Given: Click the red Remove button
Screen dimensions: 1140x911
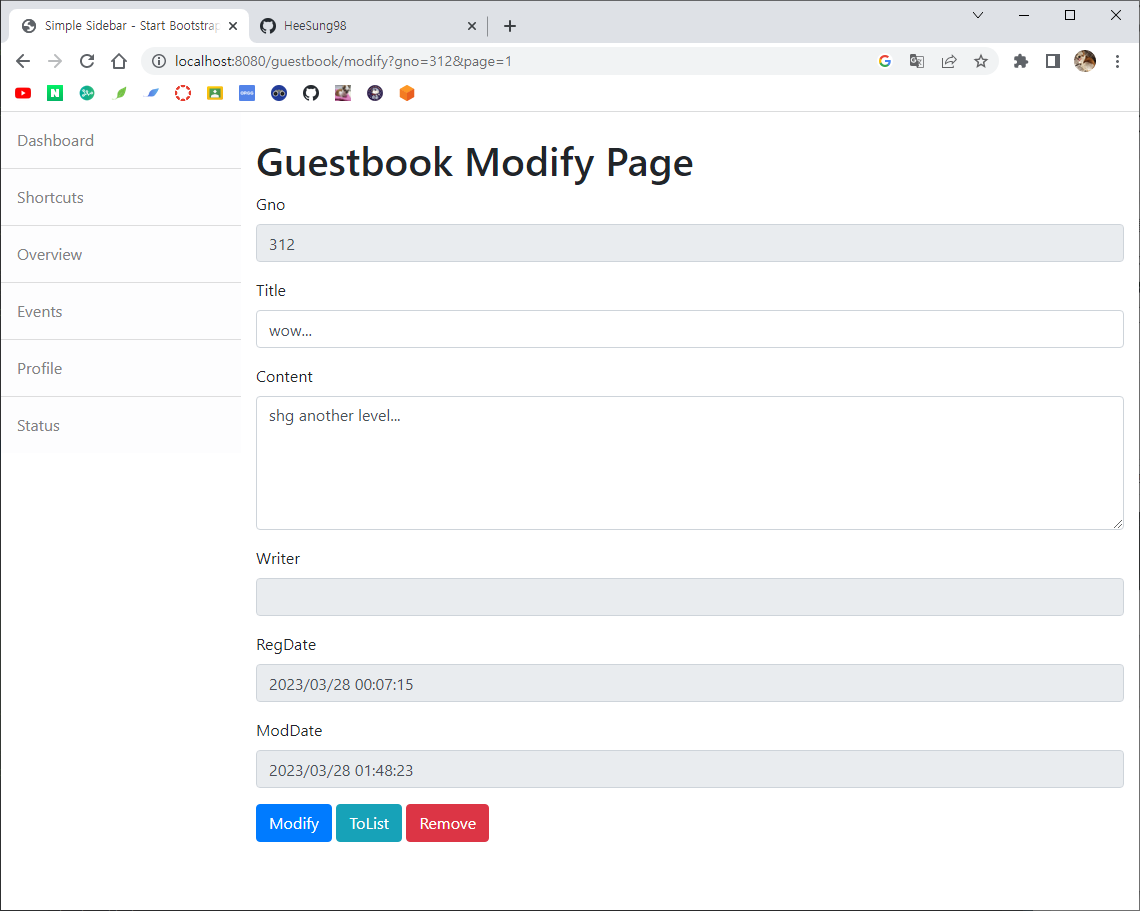Looking at the screenshot, I should (447, 823).
